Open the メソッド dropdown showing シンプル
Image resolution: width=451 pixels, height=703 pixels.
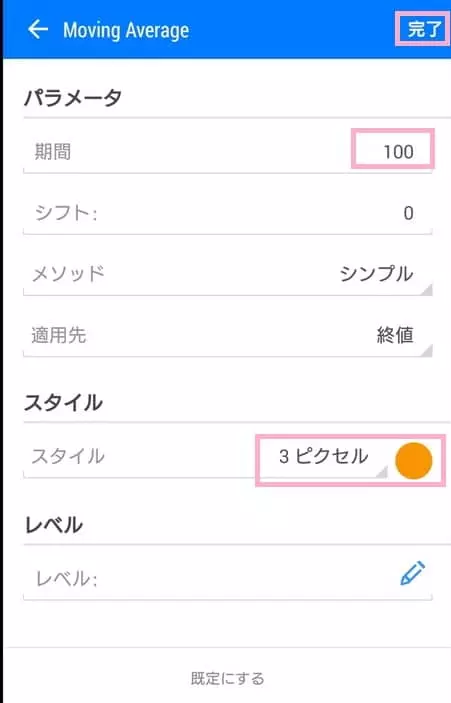click(376, 273)
